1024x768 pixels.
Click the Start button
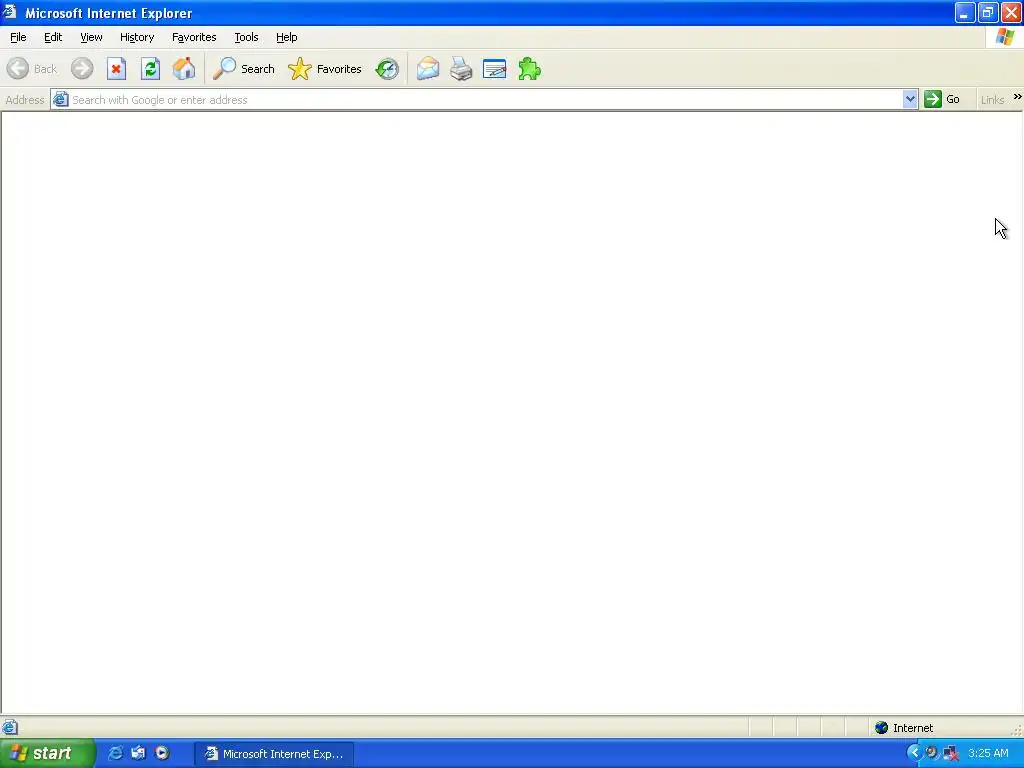pyautogui.click(x=47, y=753)
